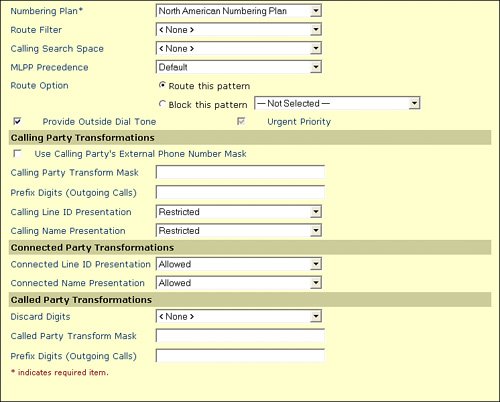Expand Connected Name Presentation dropdown

[x=239, y=283]
